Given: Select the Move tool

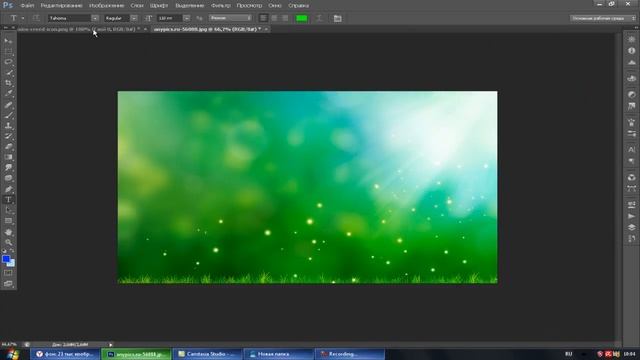Looking at the screenshot, I should click(x=9, y=41).
